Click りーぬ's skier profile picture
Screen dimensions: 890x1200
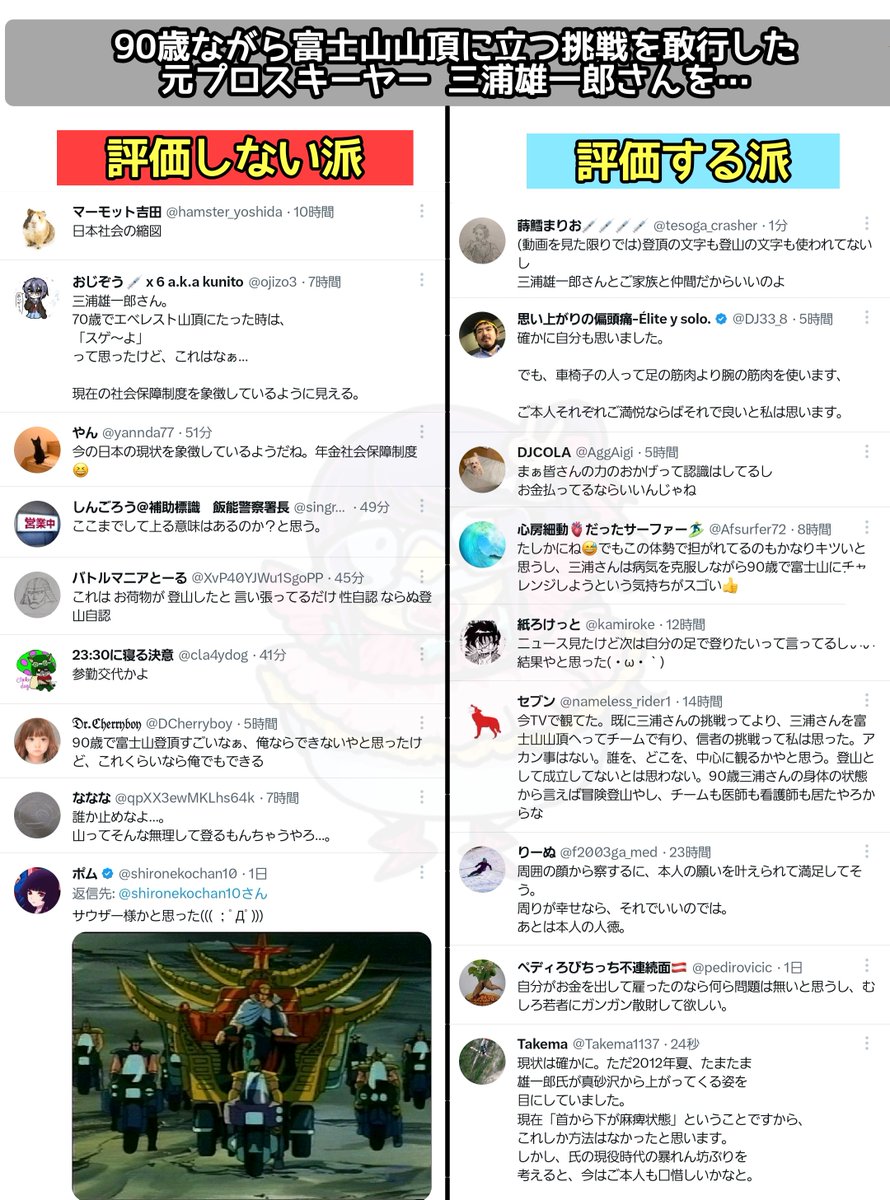(x=482, y=869)
